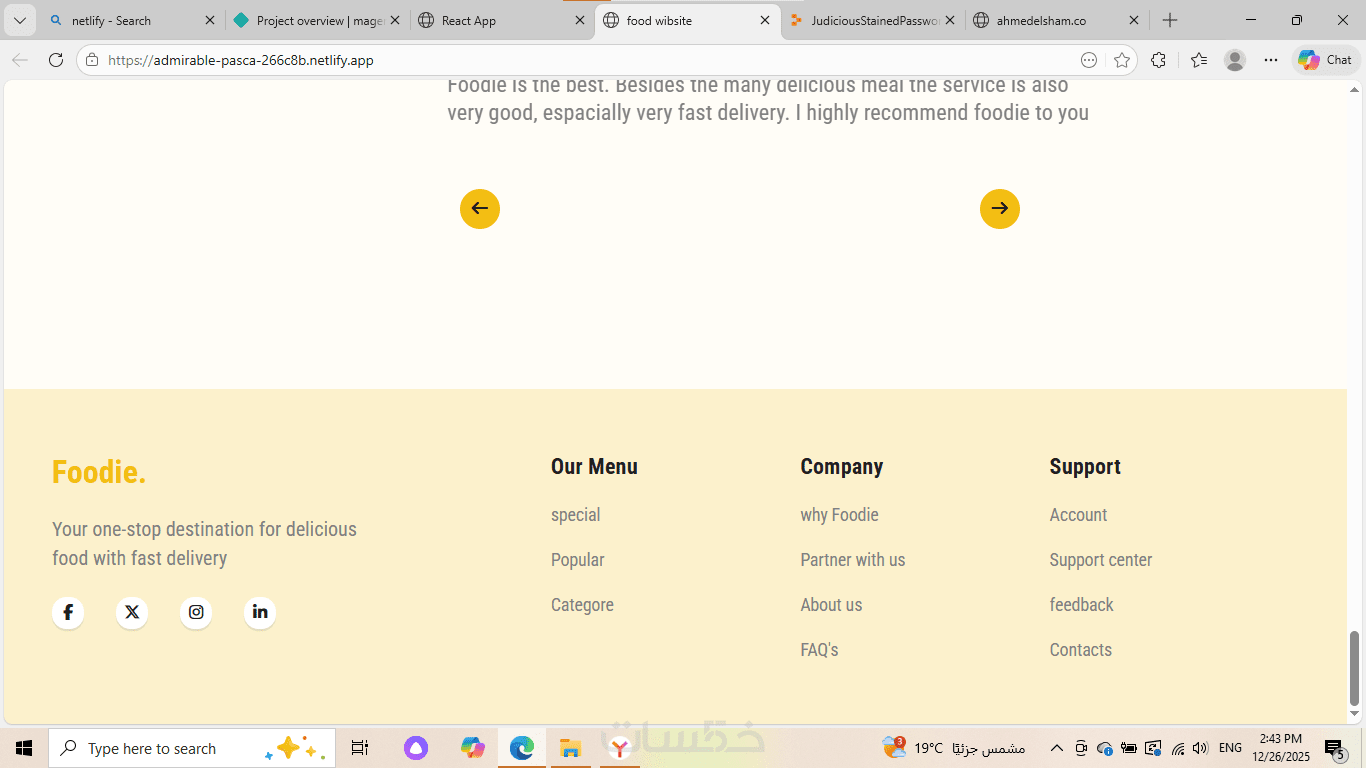Switch to the Project overview tab
The height and width of the screenshot is (768, 1366).
point(317,20)
